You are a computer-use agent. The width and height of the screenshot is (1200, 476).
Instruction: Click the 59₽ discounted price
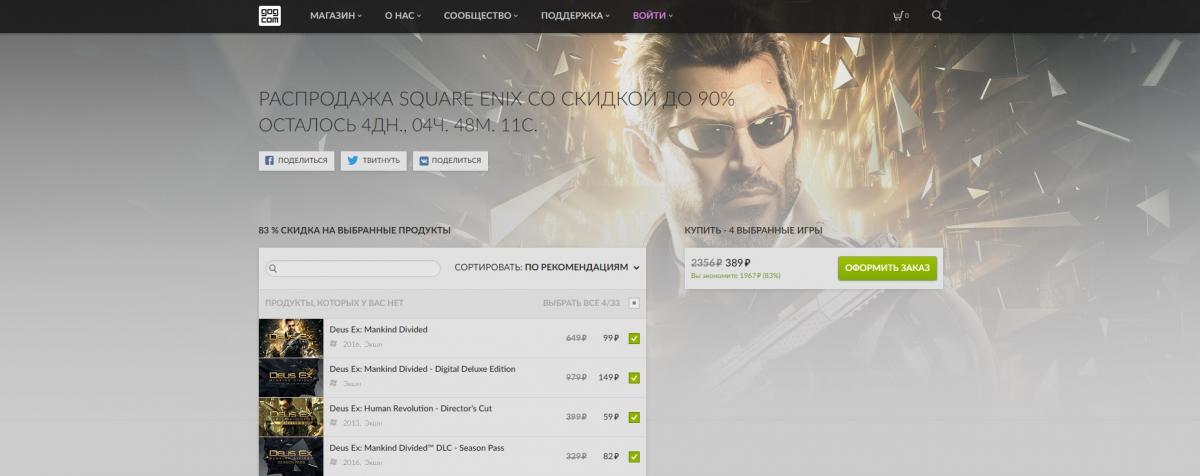[x=610, y=417]
